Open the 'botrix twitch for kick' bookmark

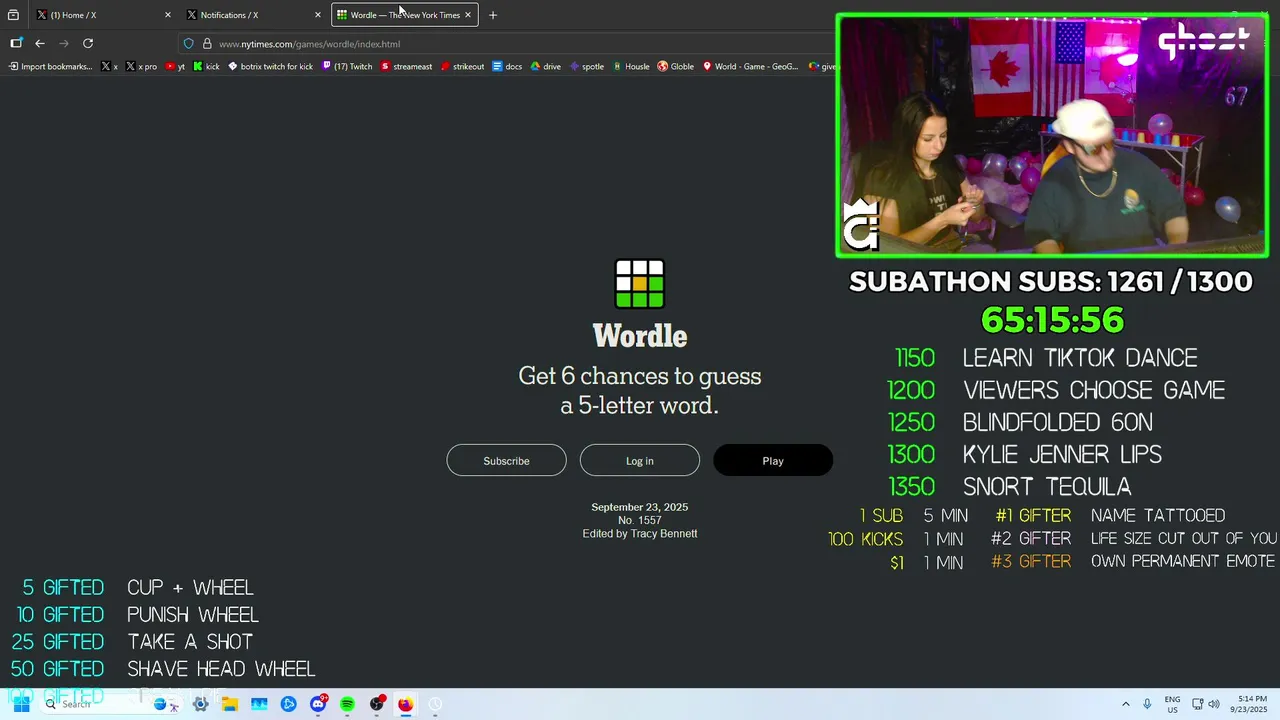tap(270, 67)
